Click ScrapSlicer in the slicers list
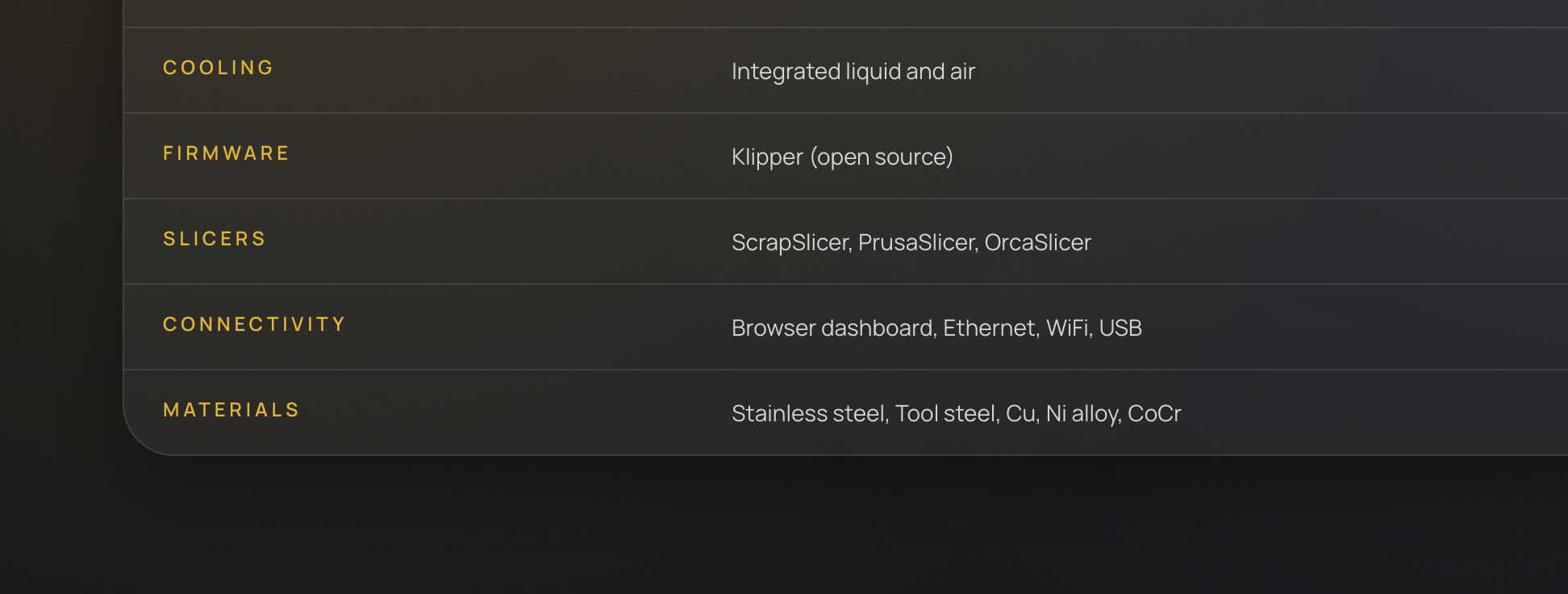Image resolution: width=1568 pixels, height=594 pixels. 790,243
